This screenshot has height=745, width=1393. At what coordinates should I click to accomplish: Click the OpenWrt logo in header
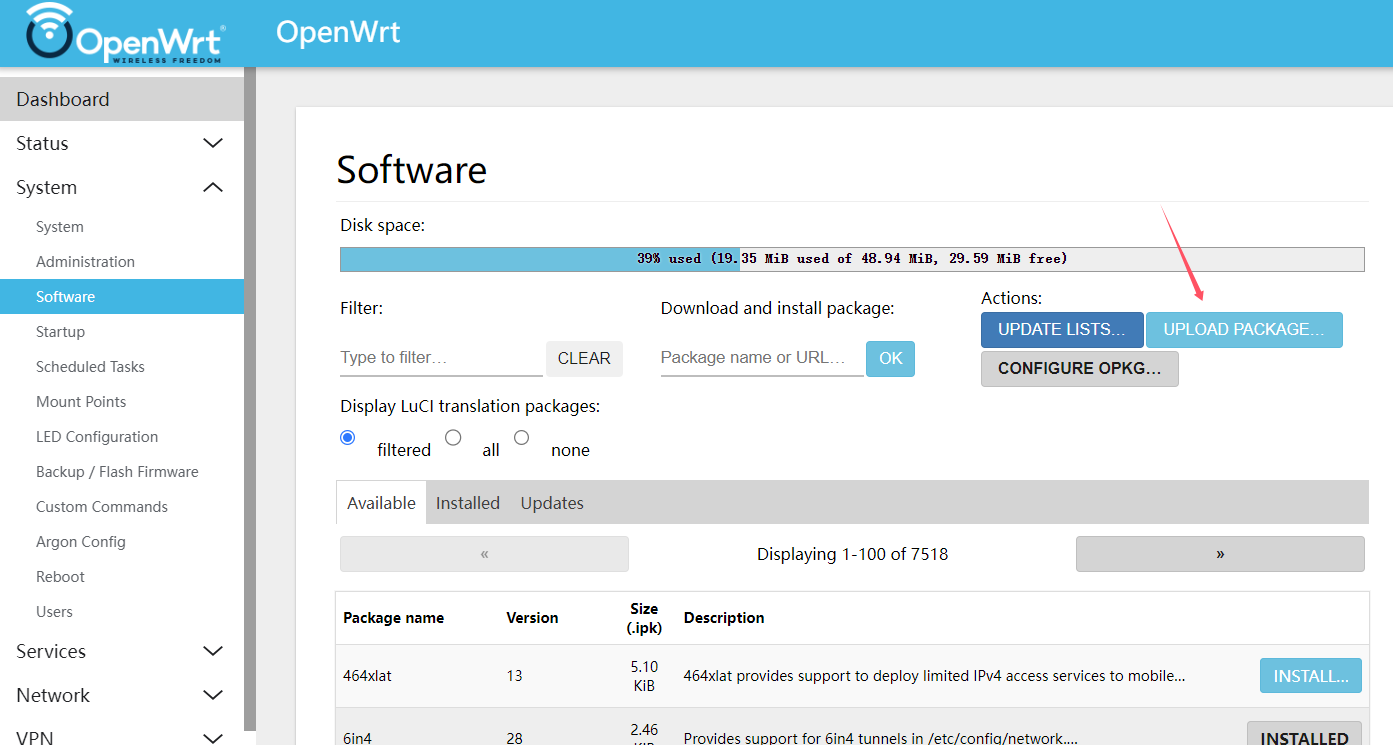coord(124,34)
